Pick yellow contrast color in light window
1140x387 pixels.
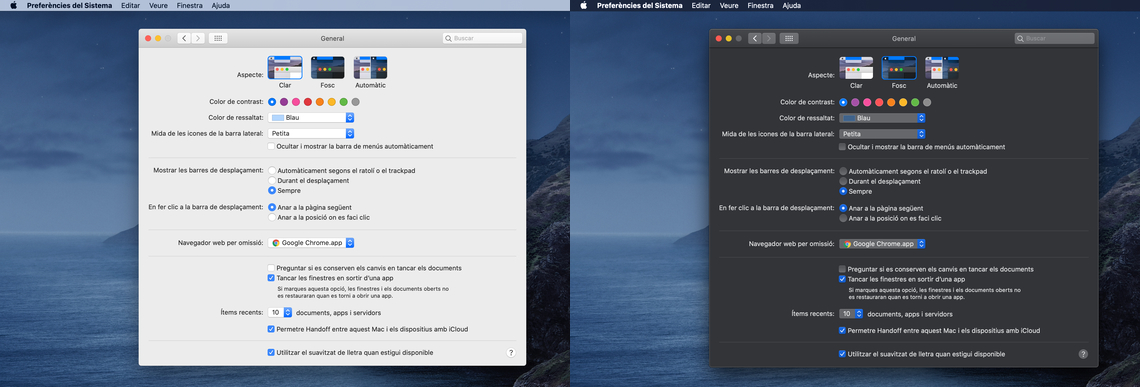tap(332, 102)
